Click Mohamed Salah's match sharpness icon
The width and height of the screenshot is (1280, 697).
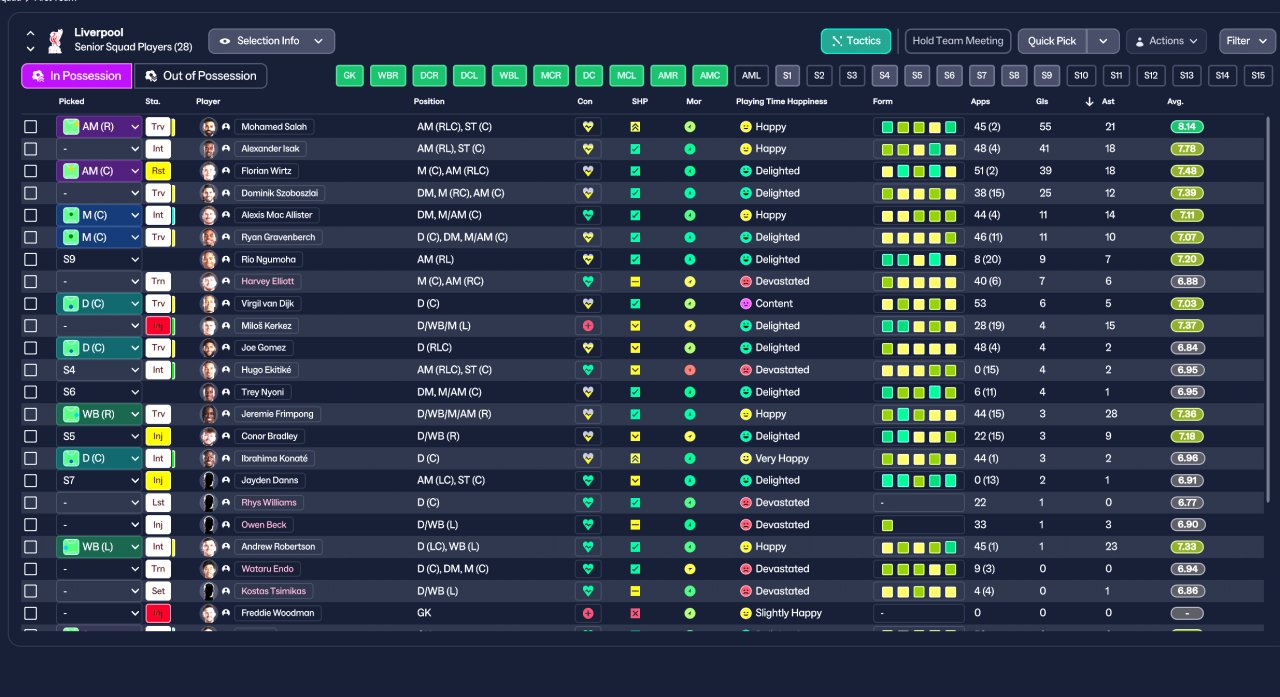635,127
